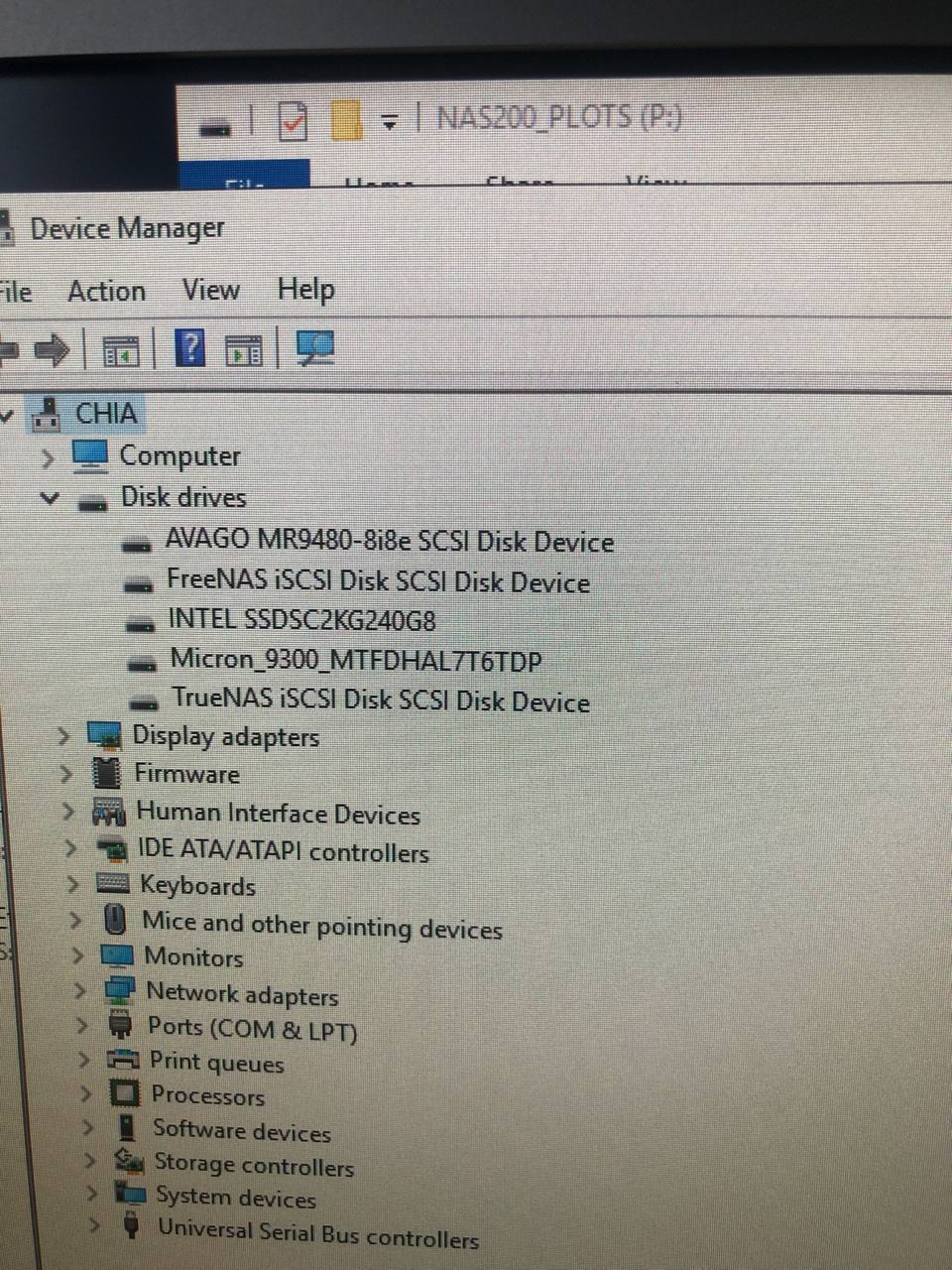Click disk icon beside INTEL SSDSC2KG240G8
The width and height of the screenshot is (952, 1270).
[141, 624]
